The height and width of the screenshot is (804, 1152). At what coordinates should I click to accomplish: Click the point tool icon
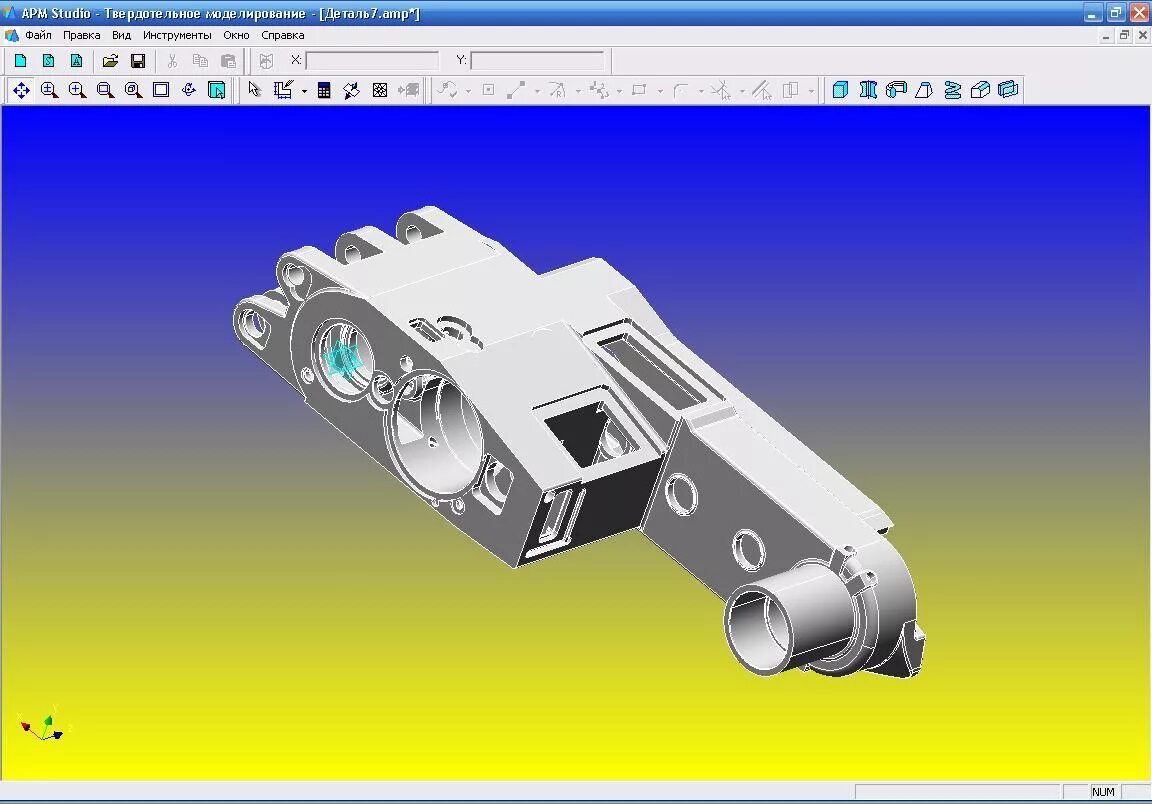pyautogui.click(x=489, y=90)
